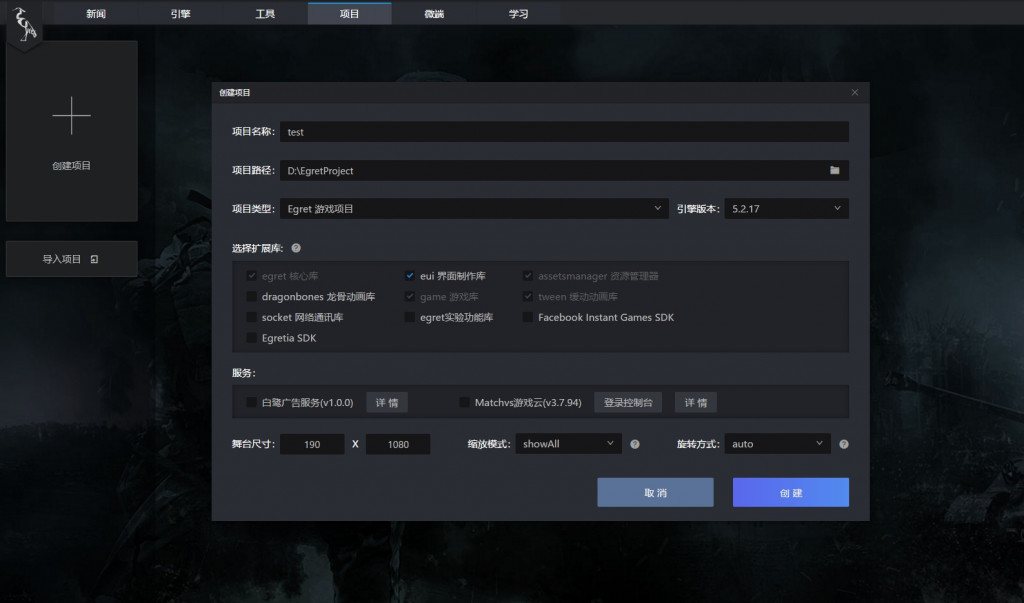Click the 创建项目 card
1024x603 pixels.
(72, 131)
